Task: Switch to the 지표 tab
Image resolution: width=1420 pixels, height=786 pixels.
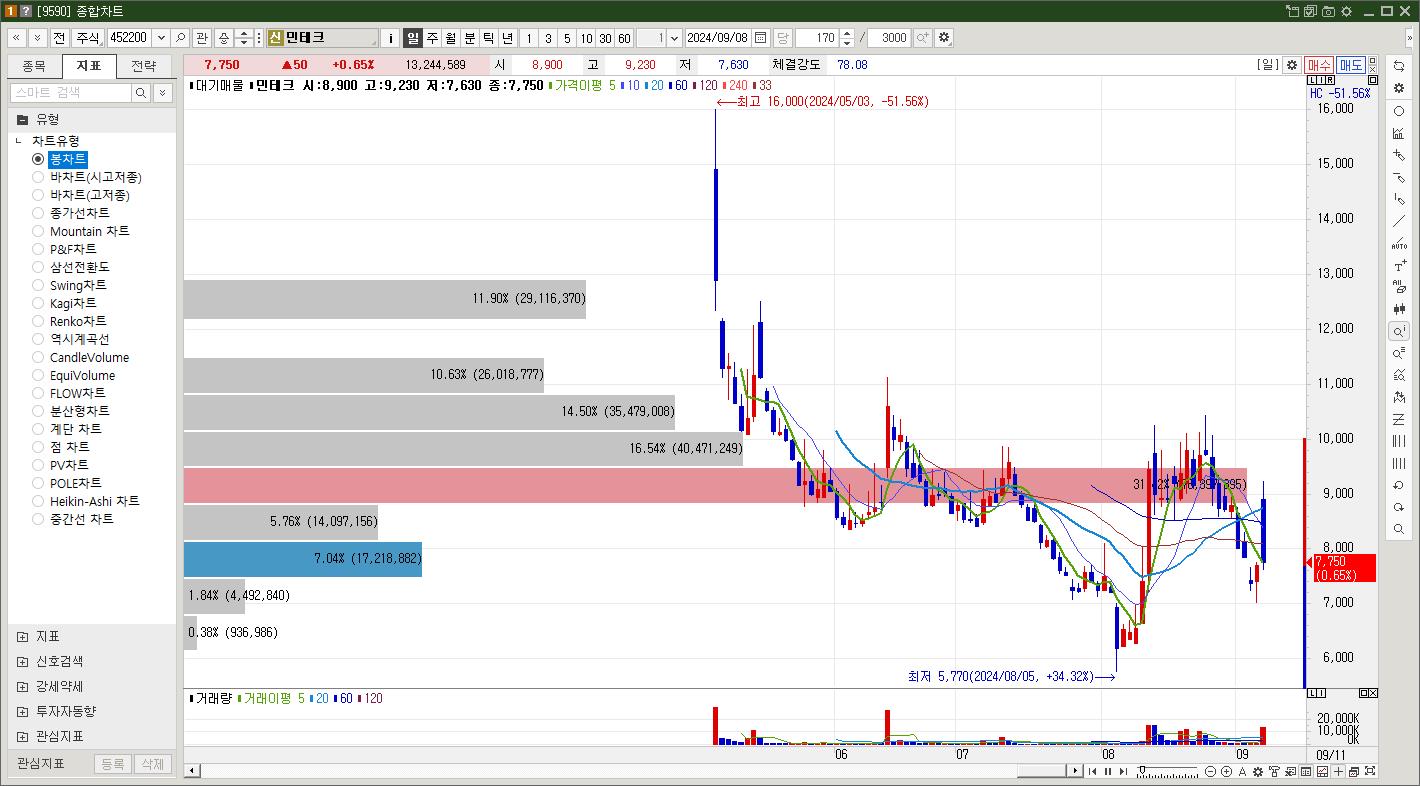Action: pos(89,66)
